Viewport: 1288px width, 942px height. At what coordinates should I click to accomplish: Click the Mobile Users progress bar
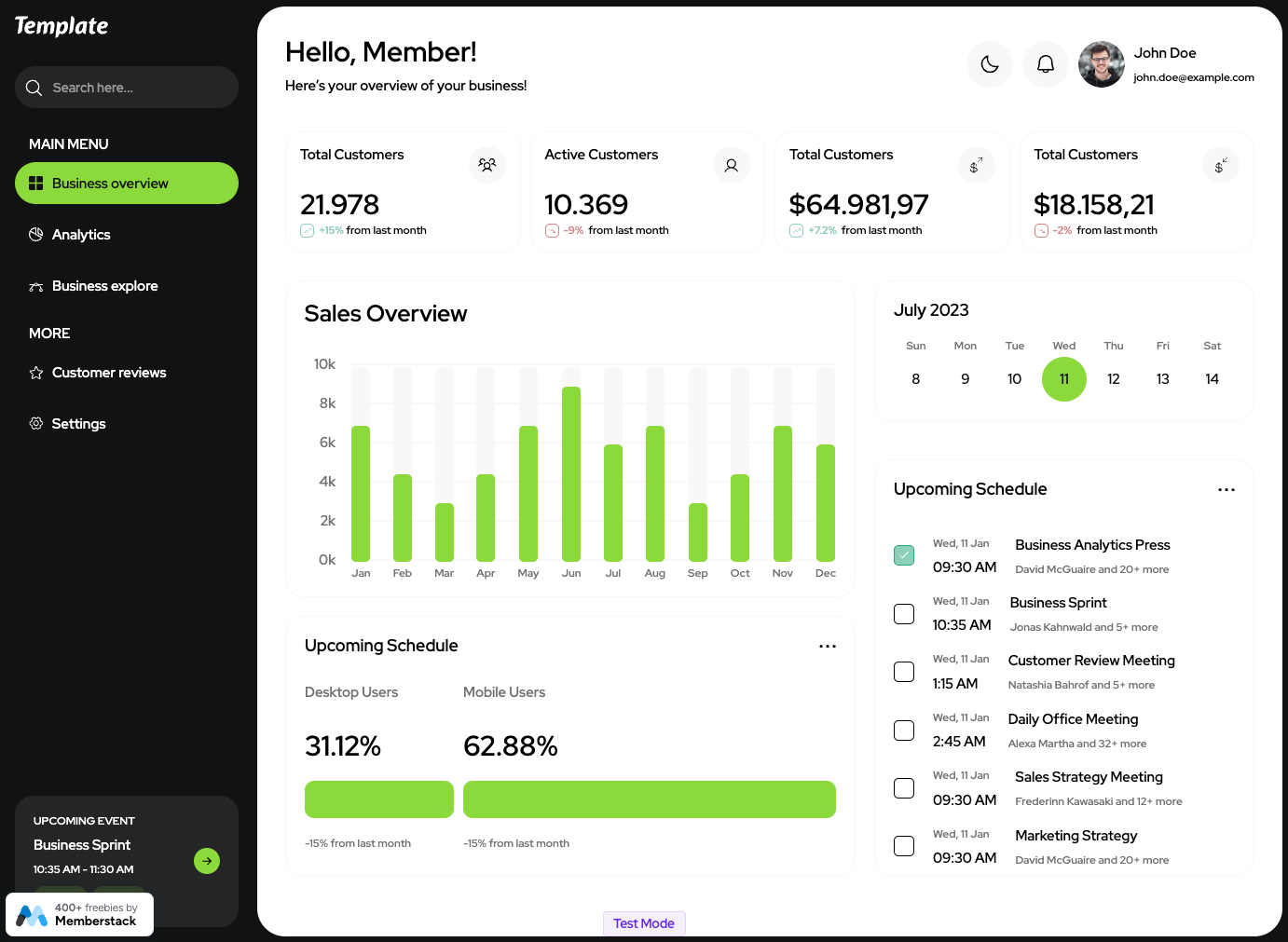tap(649, 799)
